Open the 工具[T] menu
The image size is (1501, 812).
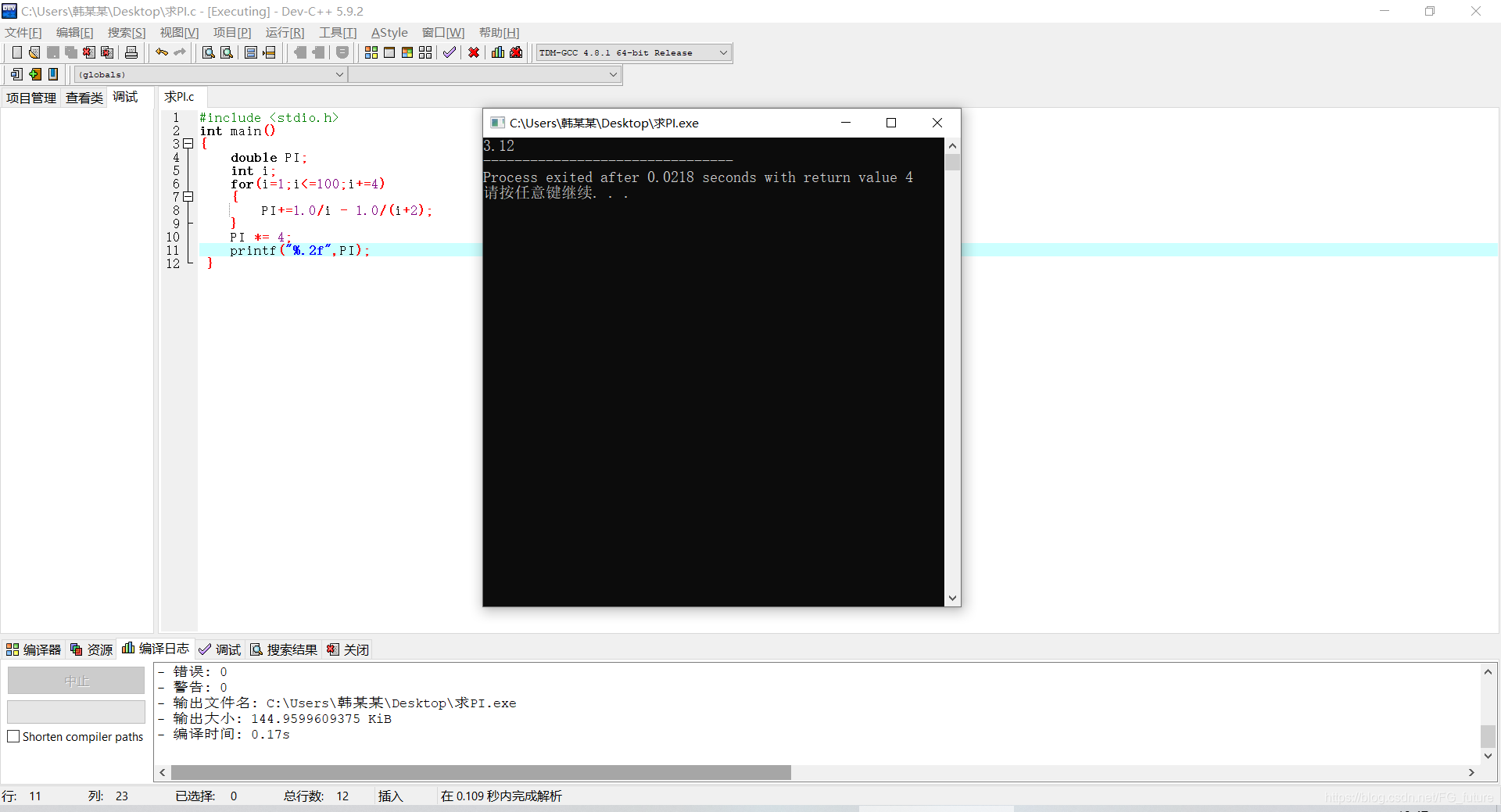(x=338, y=32)
